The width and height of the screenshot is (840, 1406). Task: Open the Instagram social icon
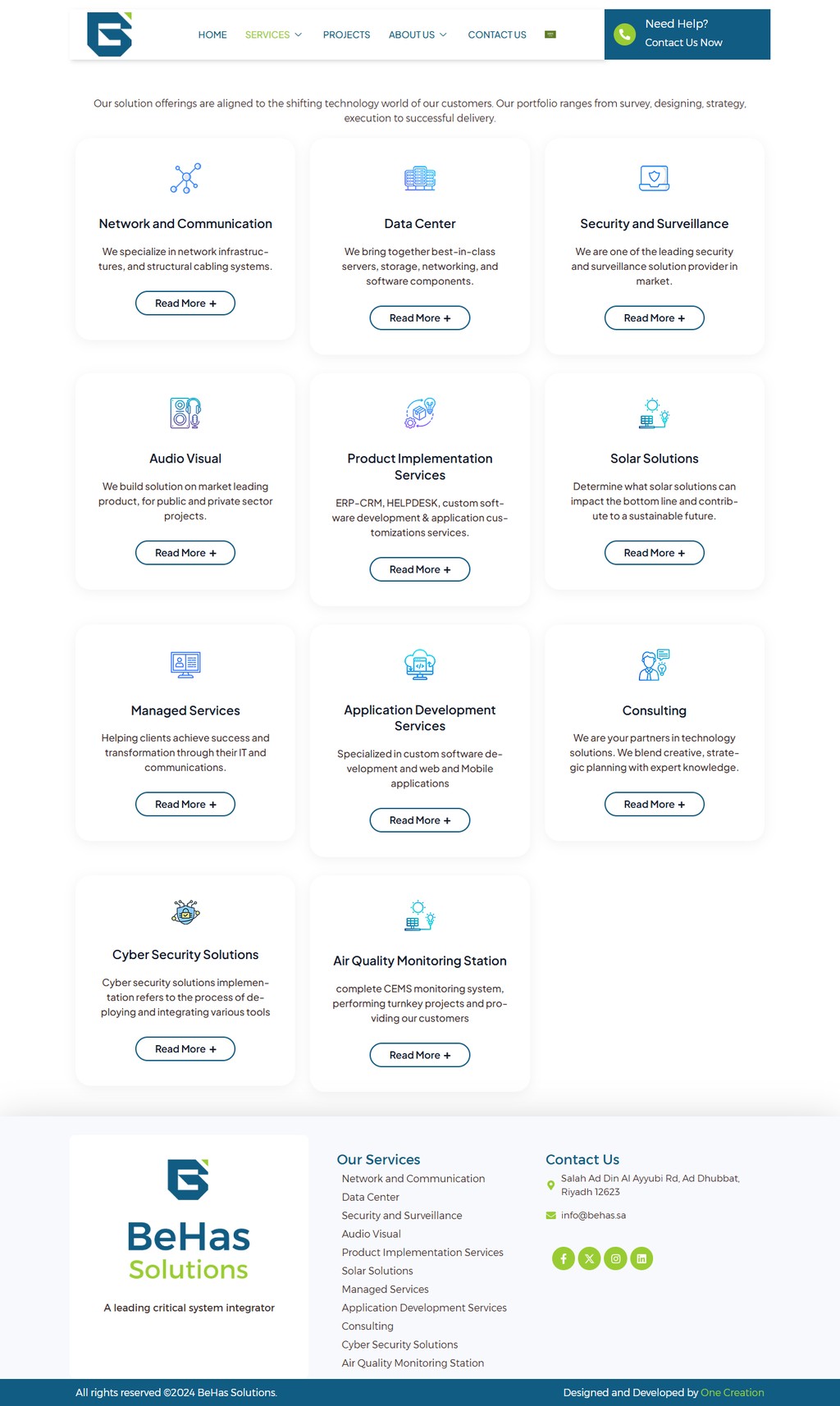615,1258
